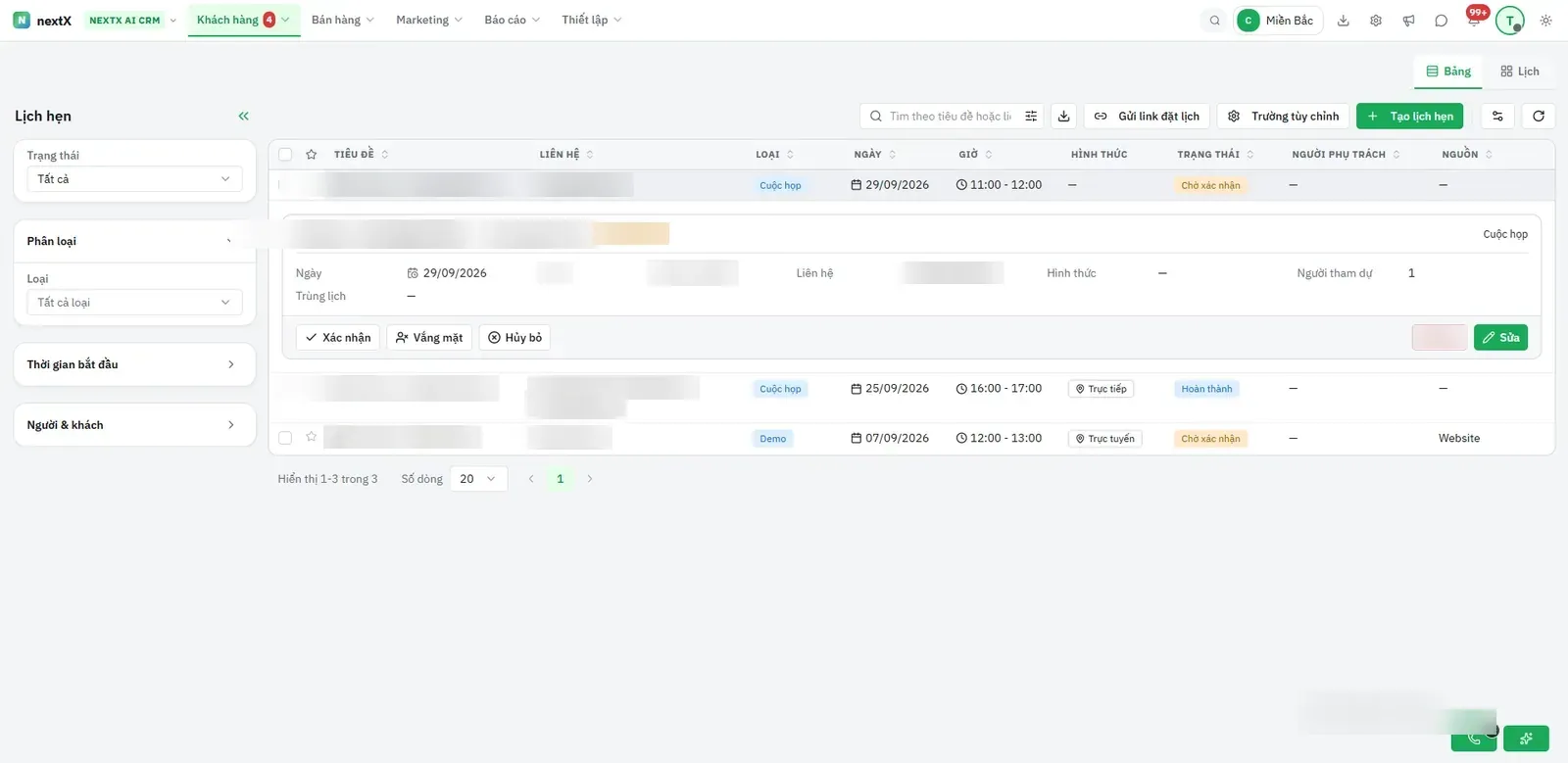Switch to the Lịch calendar view tab

click(x=1519, y=72)
